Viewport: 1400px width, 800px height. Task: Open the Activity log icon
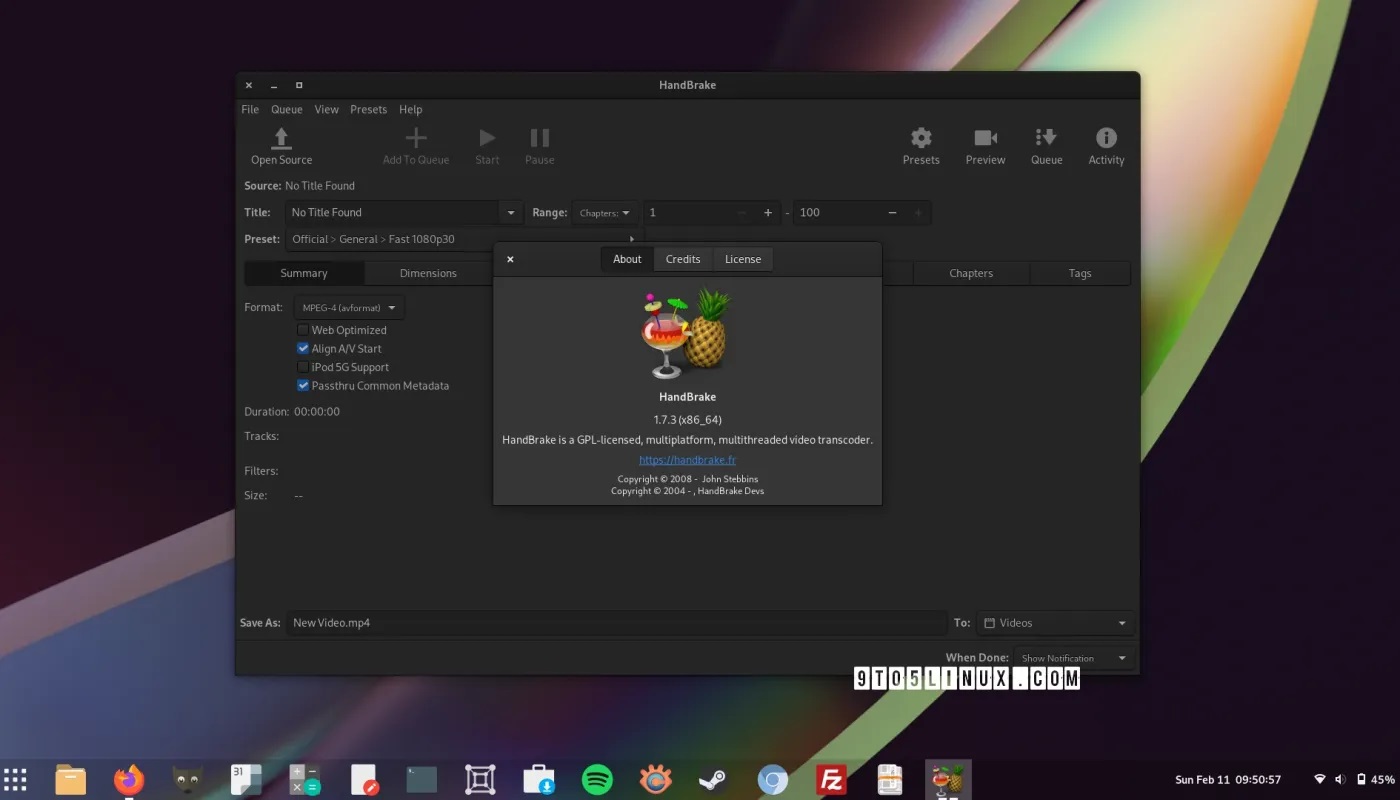tap(1106, 140)
